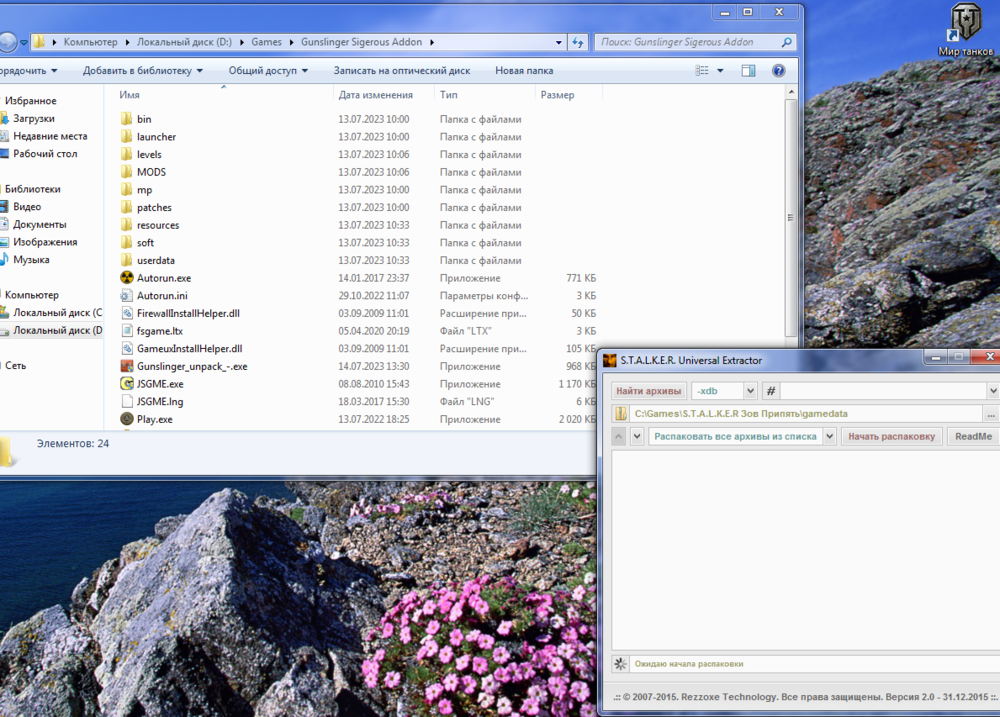This screenshot has width=1000, height=717.
Task: Open the Распаковать все архивы из списка dropdown
Action: pyautogui.click(x=828, y=436)
